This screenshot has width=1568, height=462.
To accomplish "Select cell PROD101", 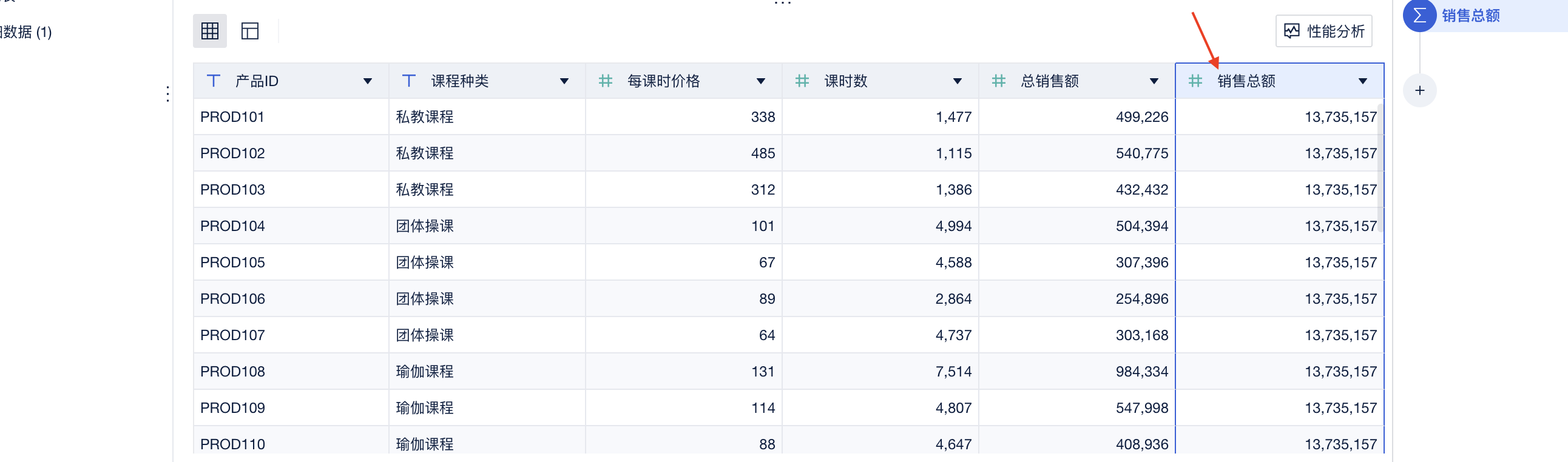I will [x=291, y=117].
